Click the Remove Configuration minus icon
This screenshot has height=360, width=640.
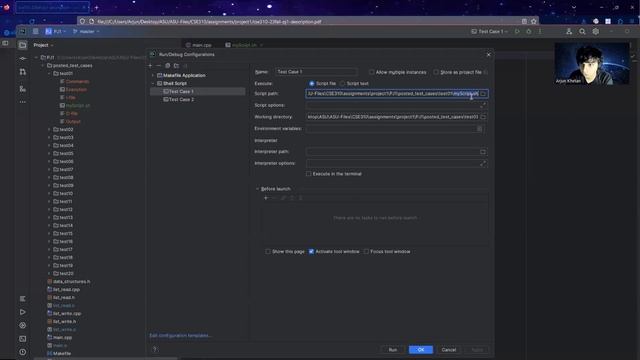pos(159,65)
